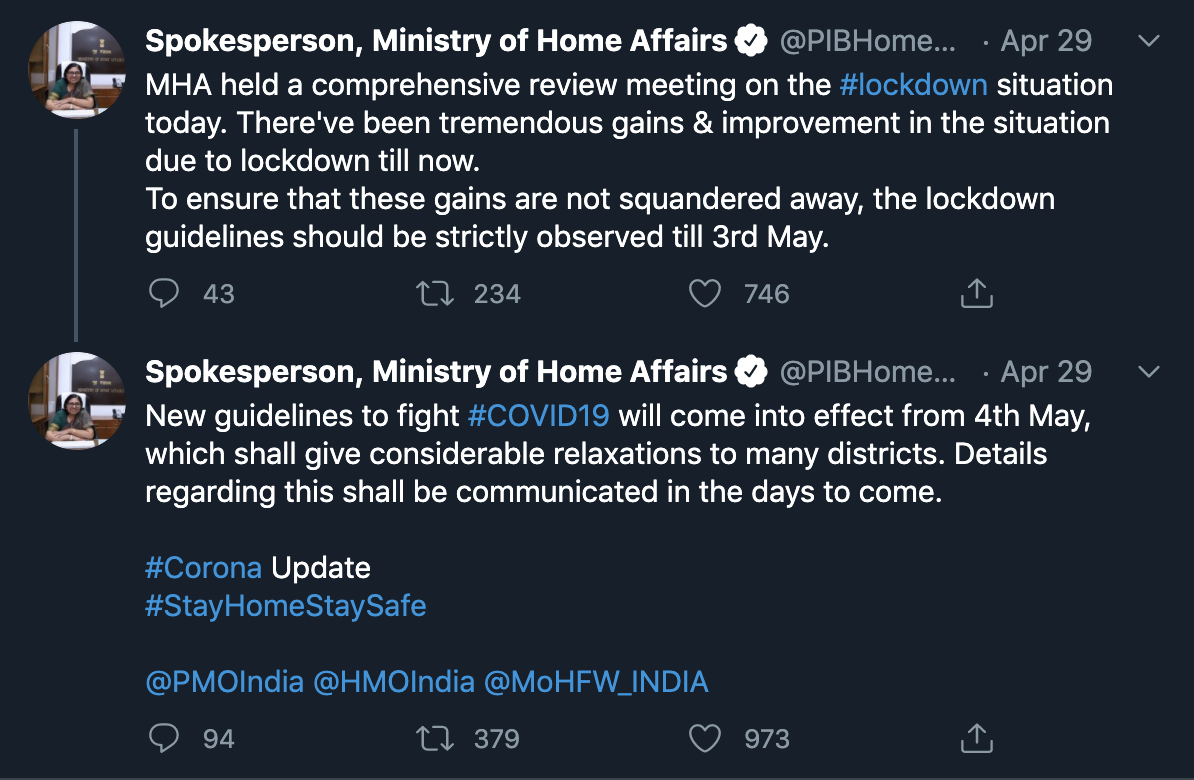Reply to the first tweet about lockdown review

(164, 293)
